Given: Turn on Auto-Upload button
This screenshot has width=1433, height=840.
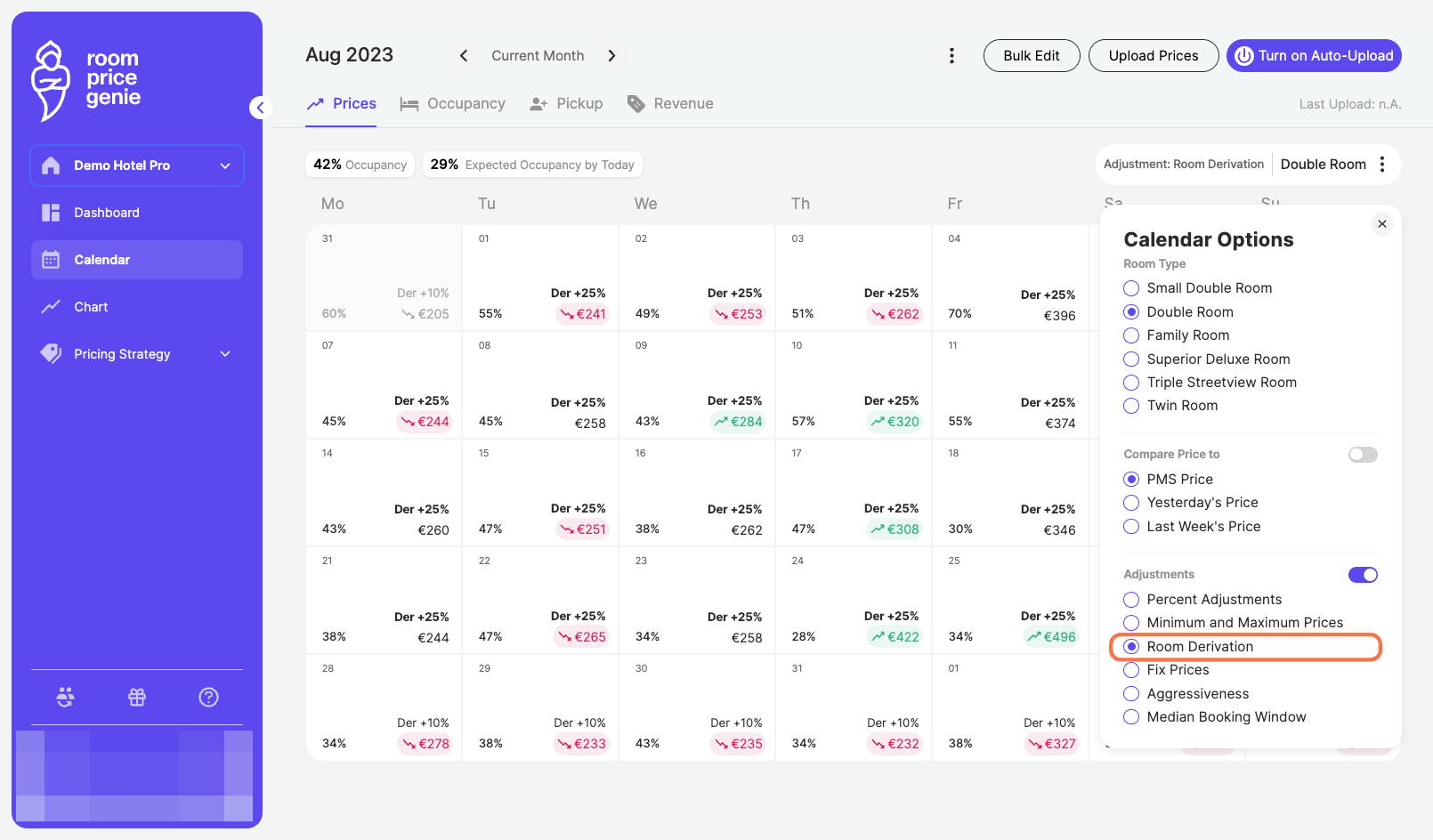Looking at the screenshot, I should tap(1314, 56).
